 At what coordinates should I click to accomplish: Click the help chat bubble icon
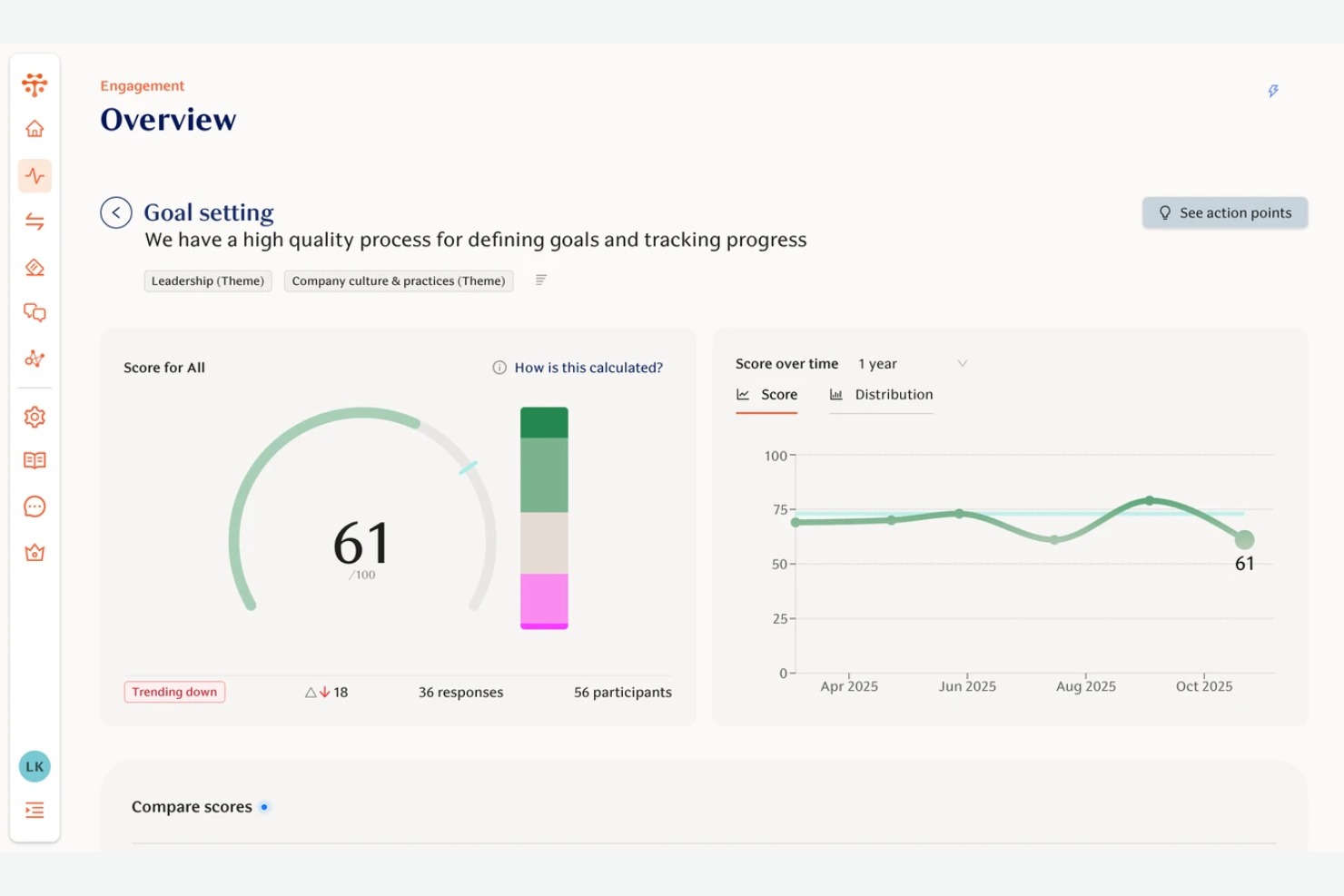35,506
